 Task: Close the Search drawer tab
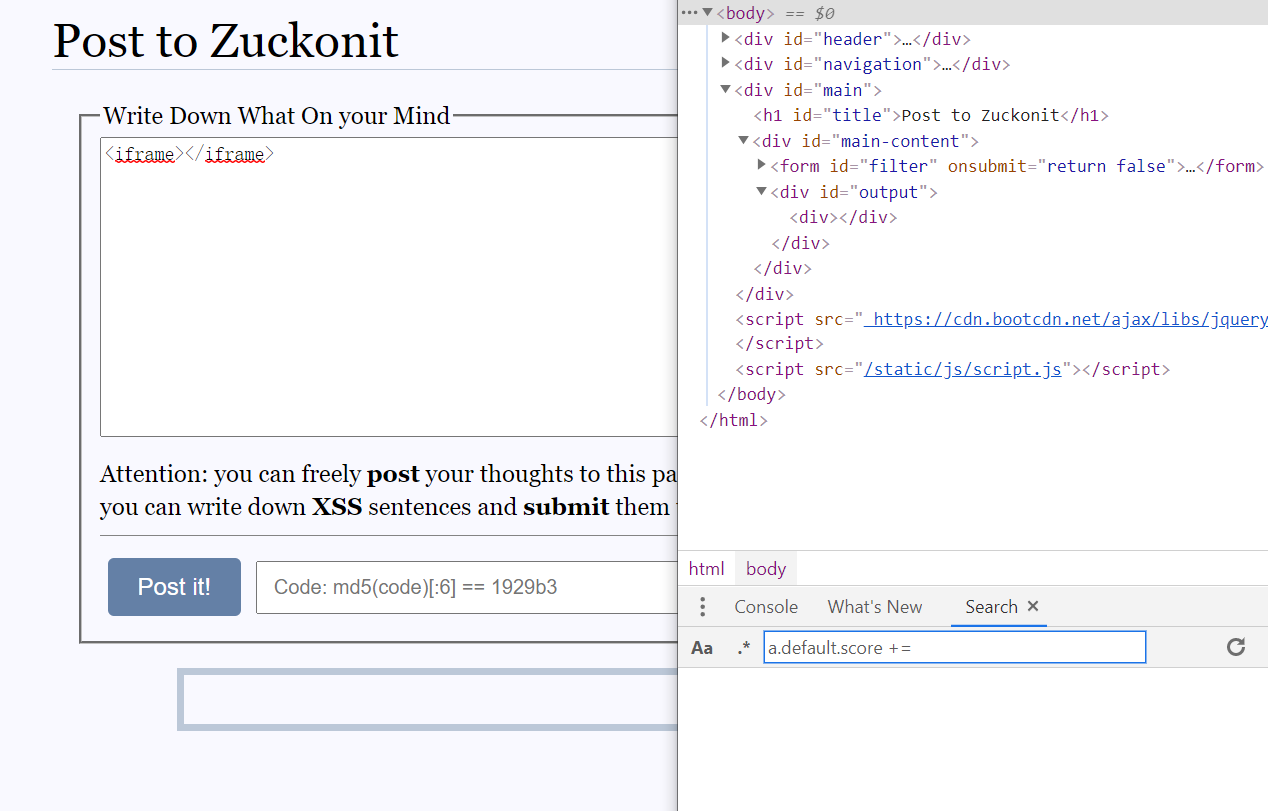(x=1033, y=606)
